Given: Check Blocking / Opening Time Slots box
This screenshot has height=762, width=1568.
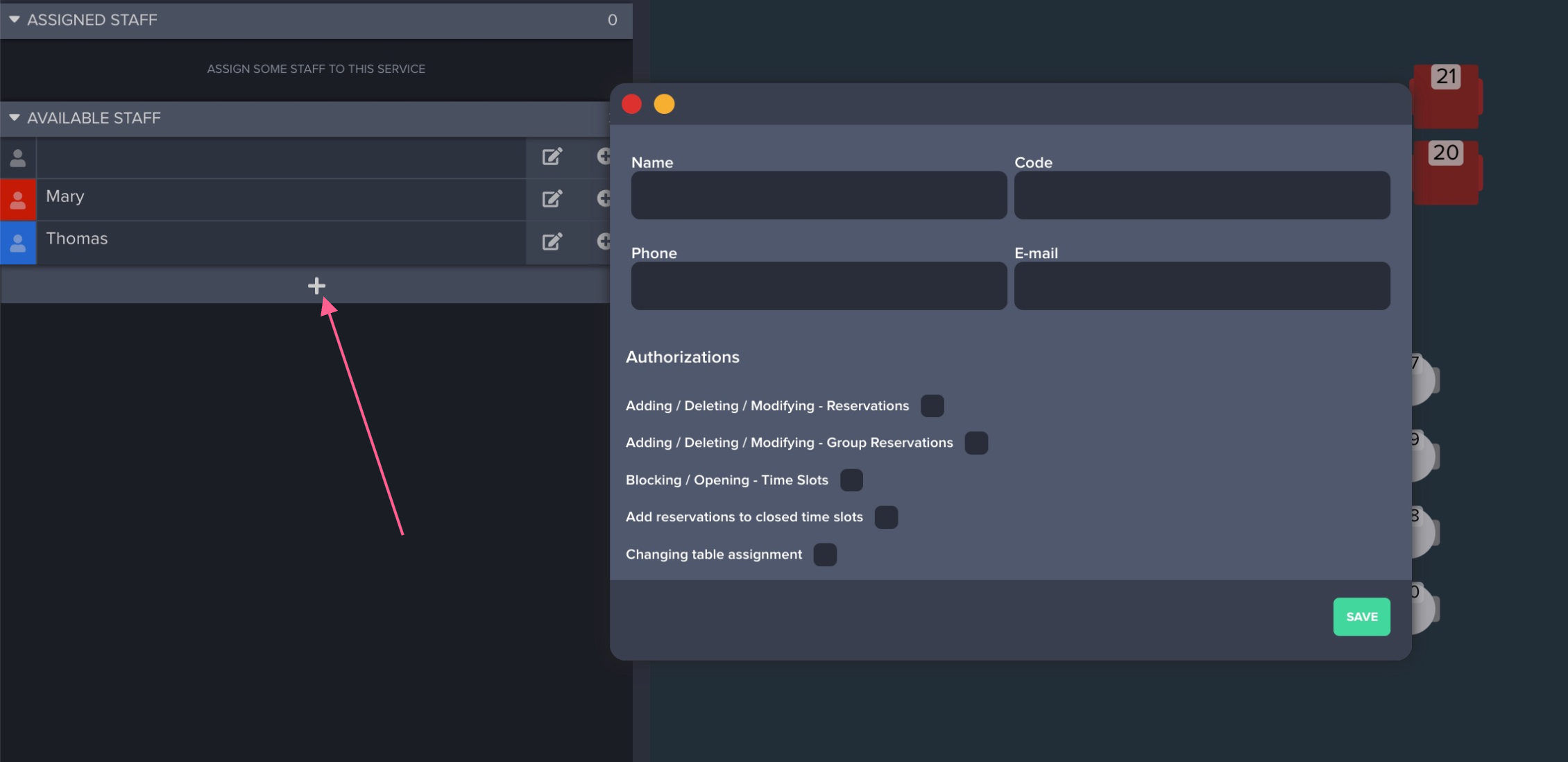Looking at the screenshot, I should pos(851,480).
